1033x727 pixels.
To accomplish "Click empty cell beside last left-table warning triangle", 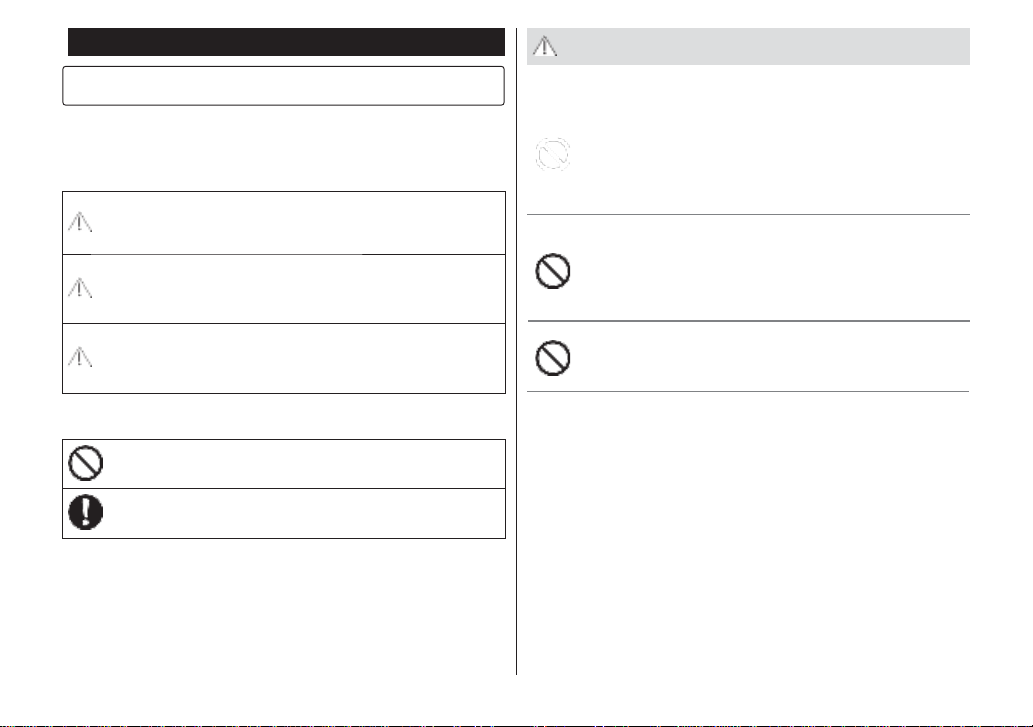I will pos(300,358).
